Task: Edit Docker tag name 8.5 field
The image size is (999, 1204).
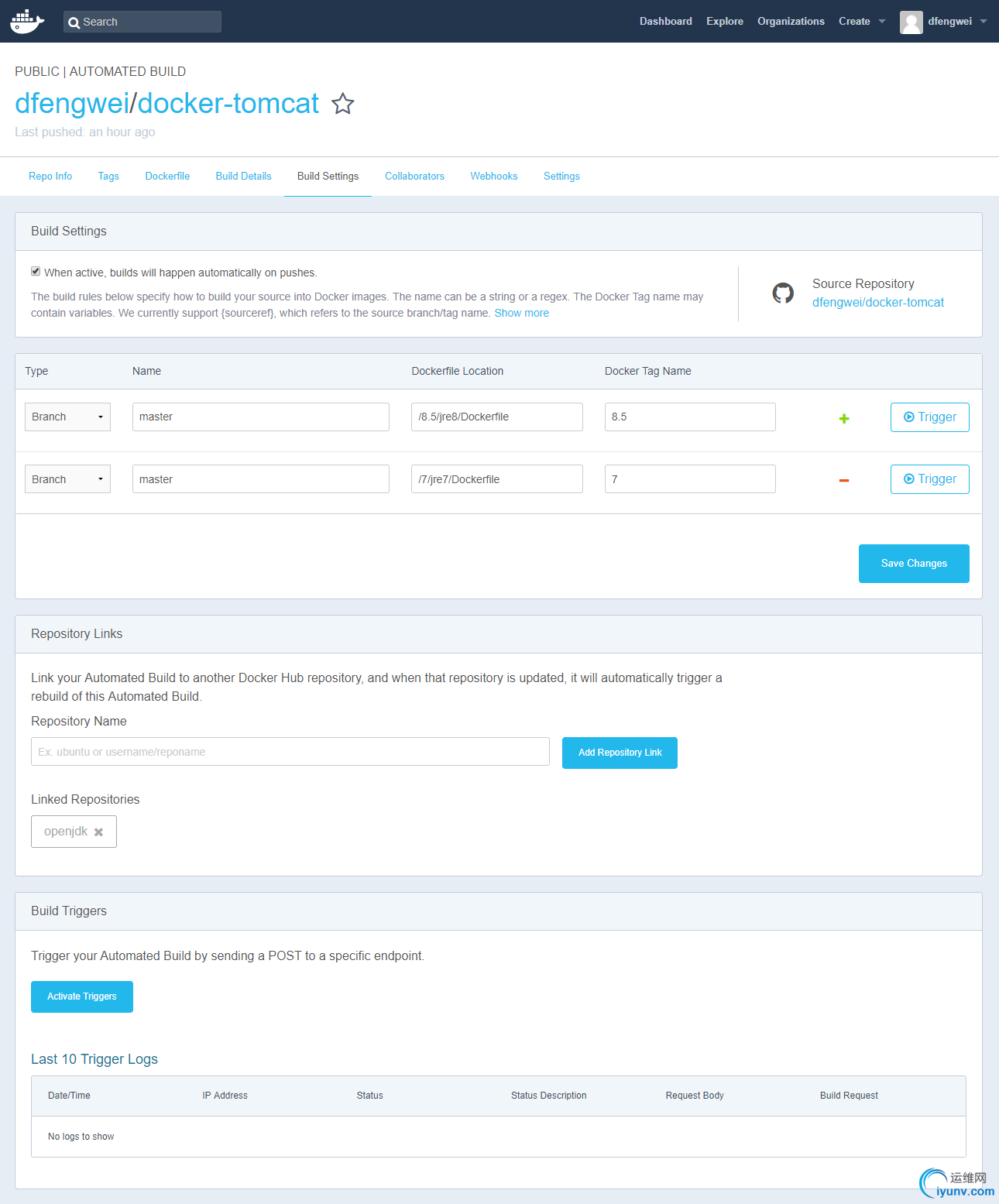Action: (x=690, y=417)
